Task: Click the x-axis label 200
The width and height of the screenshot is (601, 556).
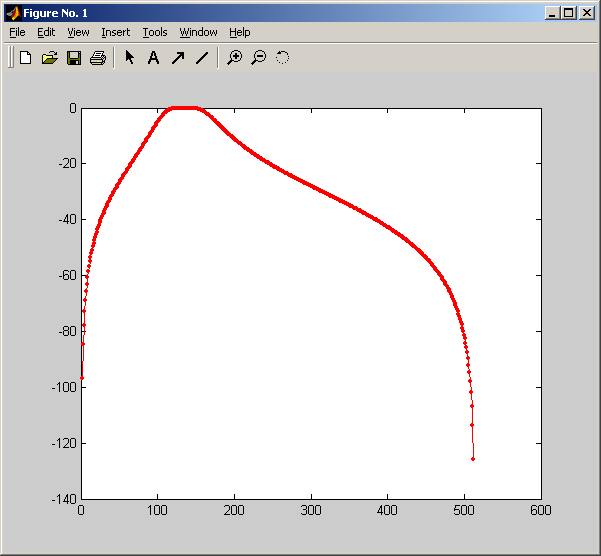Action: 234,510
